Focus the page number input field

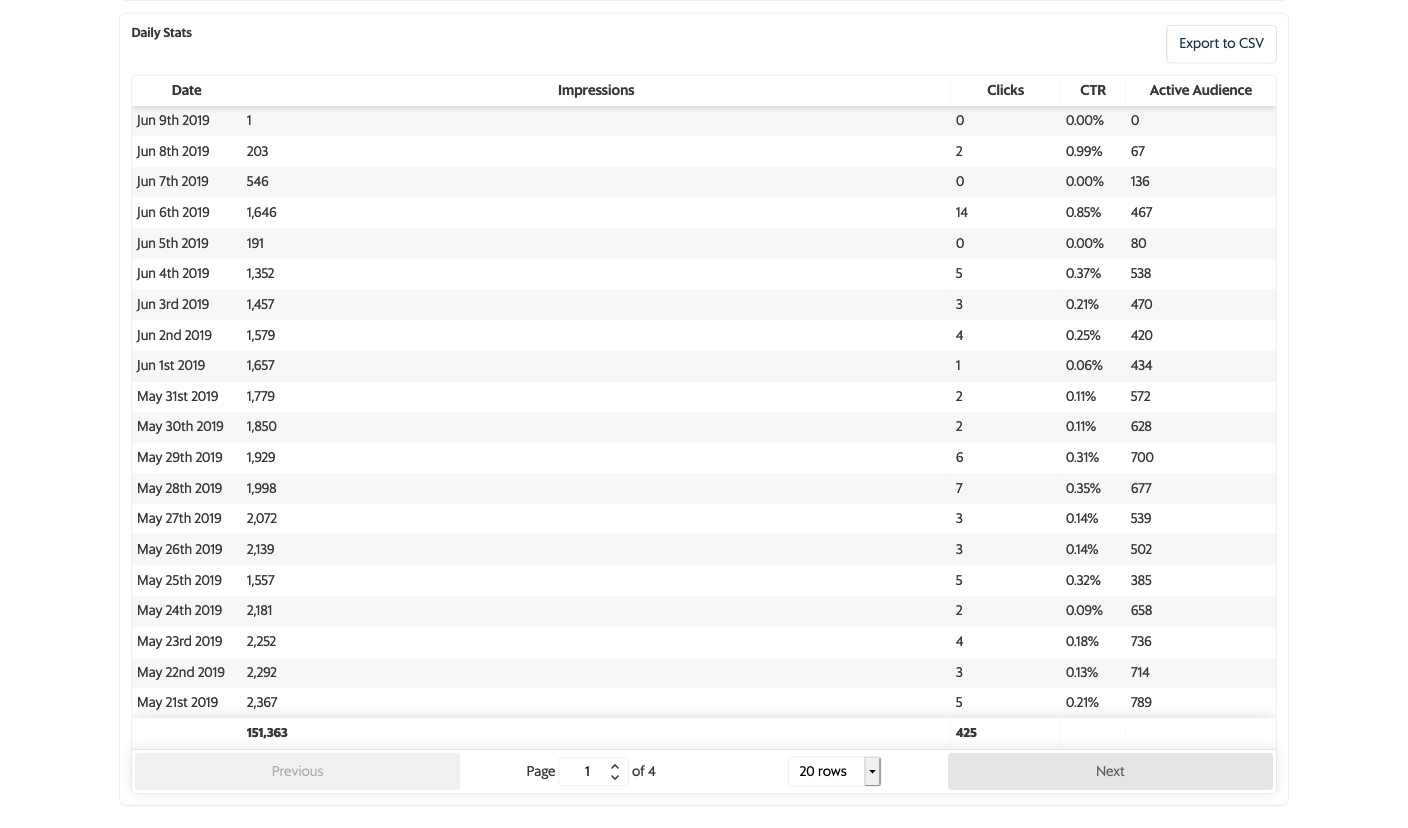tap(588, 771)
